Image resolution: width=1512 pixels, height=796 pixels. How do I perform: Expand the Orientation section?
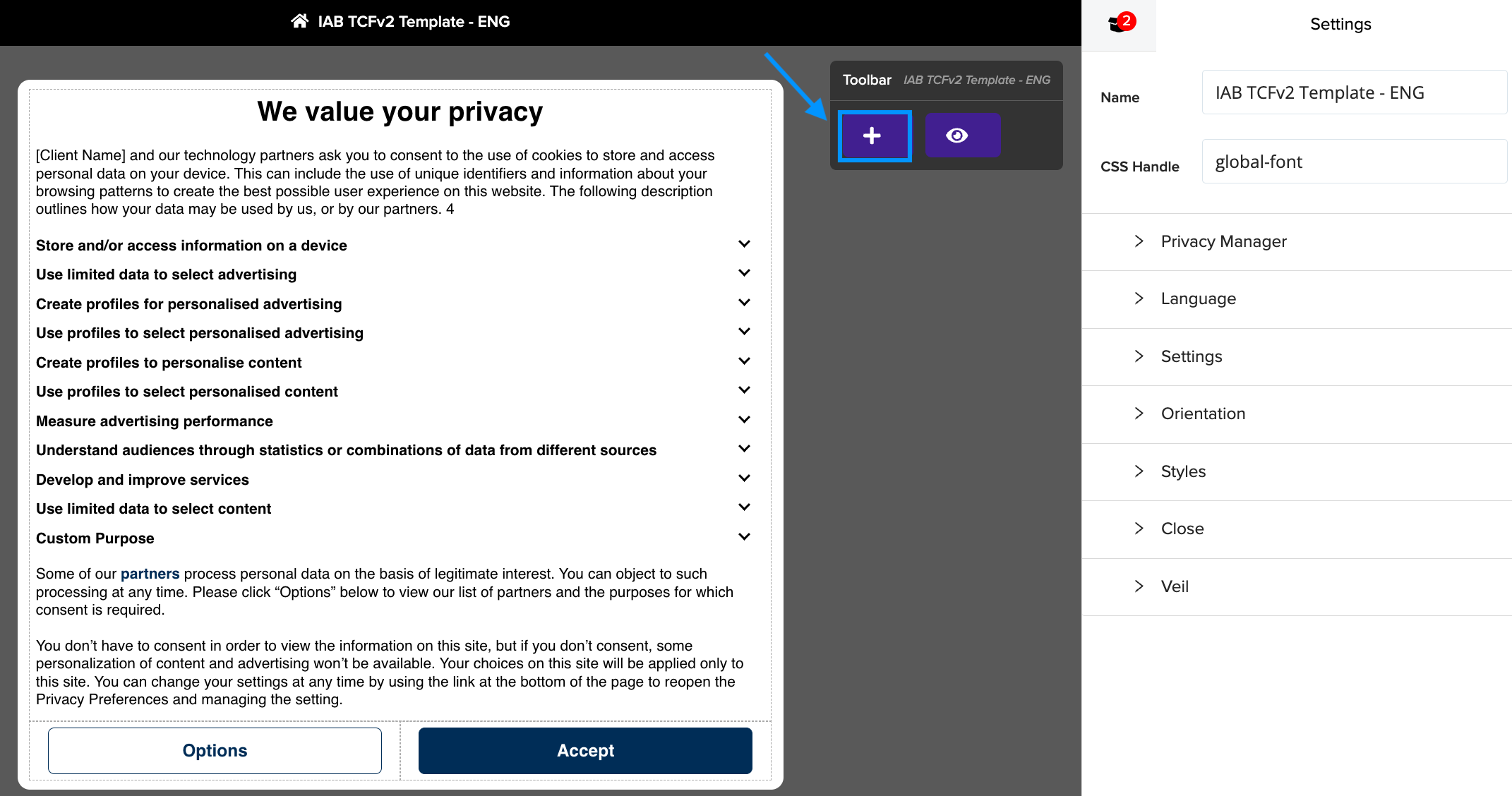[1297, 414]
